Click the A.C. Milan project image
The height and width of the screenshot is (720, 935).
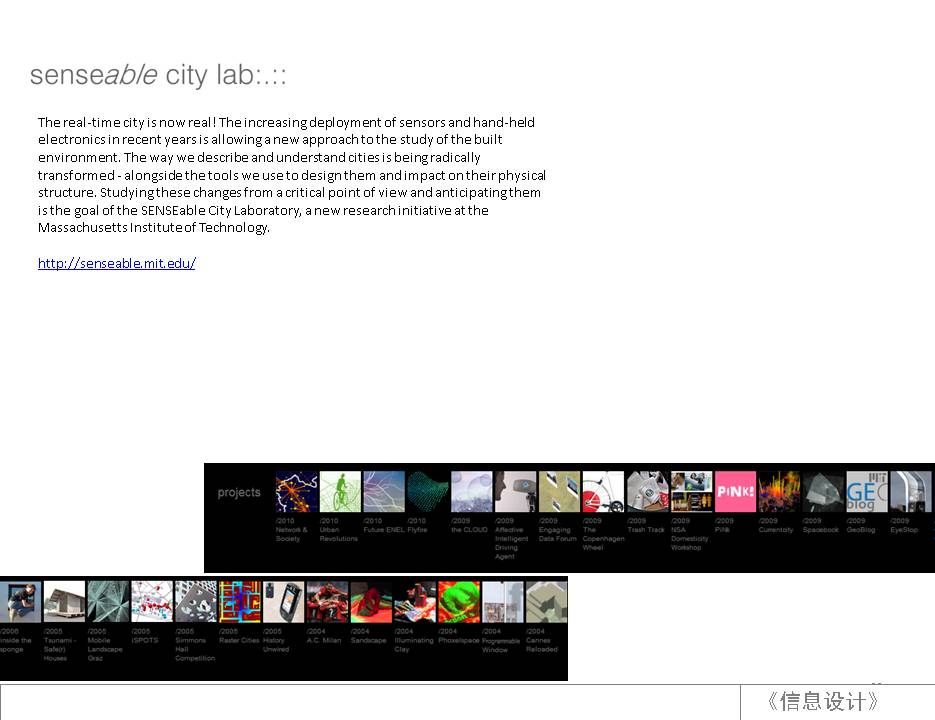tap(327, 602)
